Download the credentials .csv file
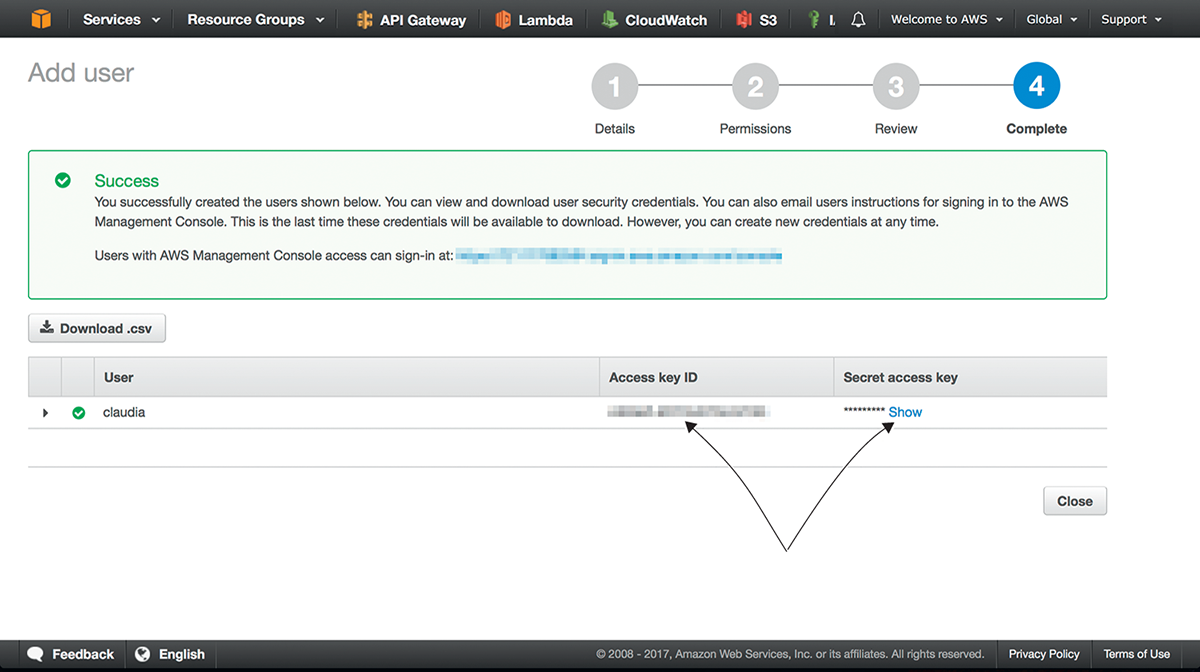1200x672 pixels. 97,328
